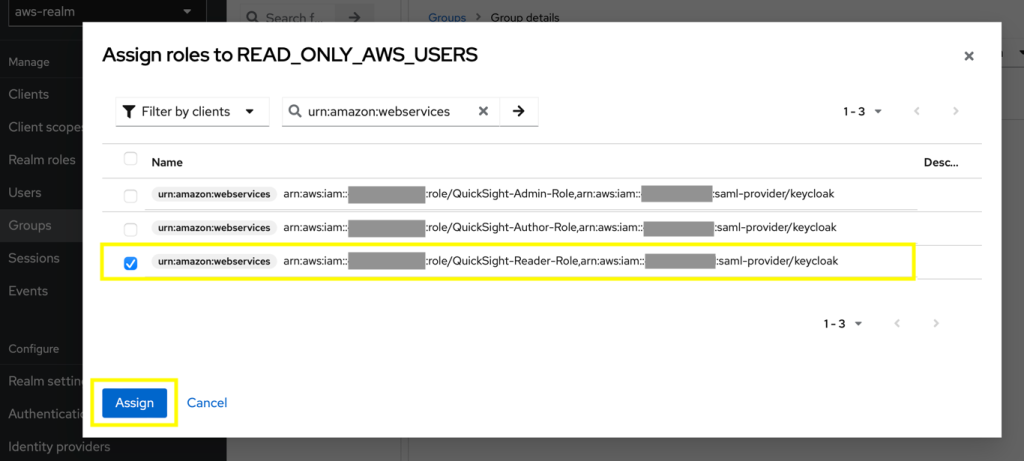This screenshot has height=461, width=1024.
Task: Go to previous page in top pagination
Action: click(917, 111)
